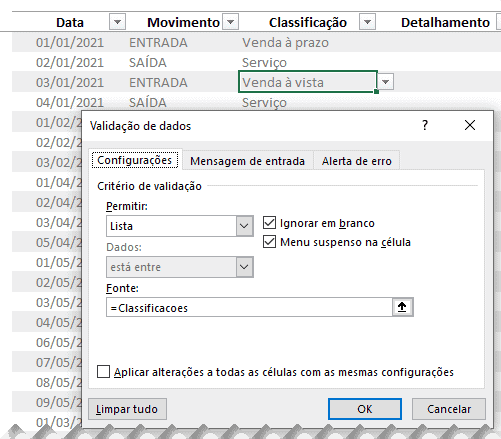501x439 pixels.
Task: Toggle the Ignorar em branco checkbox
Action: point(269,223)
